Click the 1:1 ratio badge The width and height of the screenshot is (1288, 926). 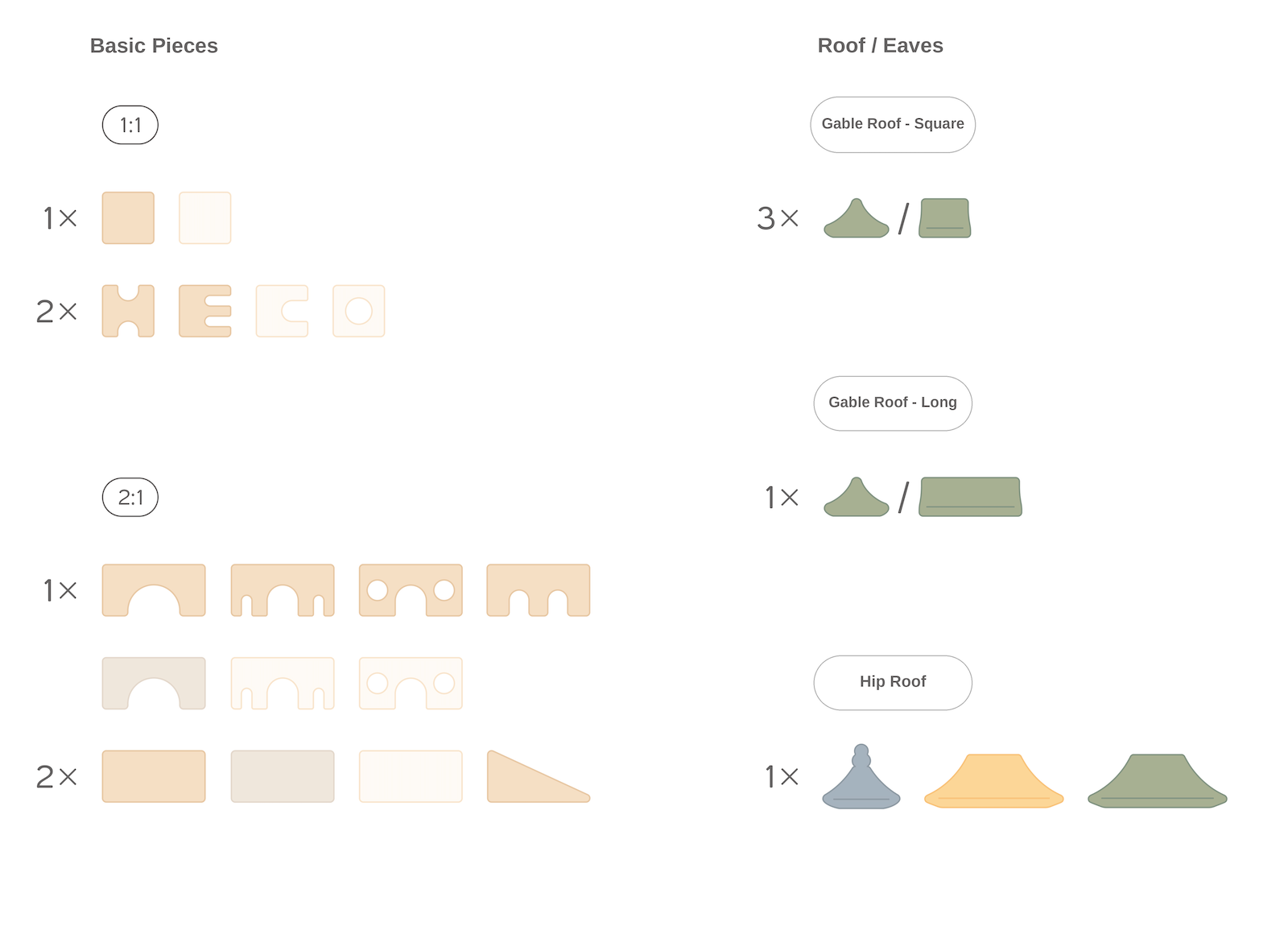tap(130, 125)
